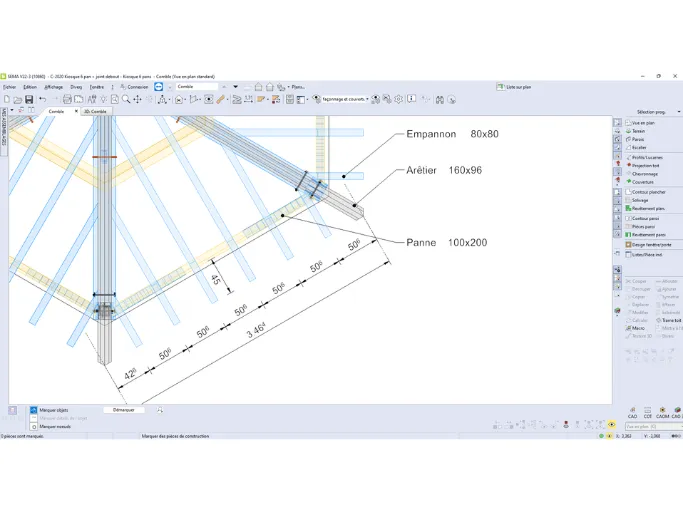Click the Démarquer button
Screen dimensions: 683x512
point(124,410)
